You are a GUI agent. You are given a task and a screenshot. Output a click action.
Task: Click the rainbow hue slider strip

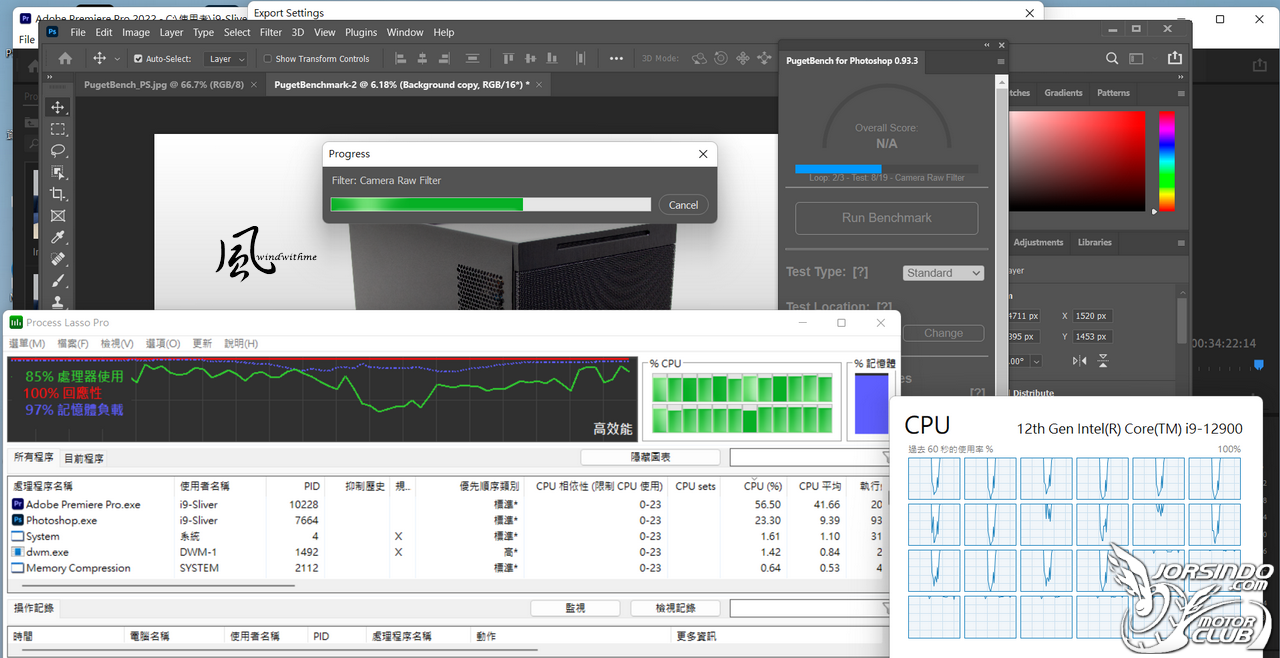(1167, 160)
